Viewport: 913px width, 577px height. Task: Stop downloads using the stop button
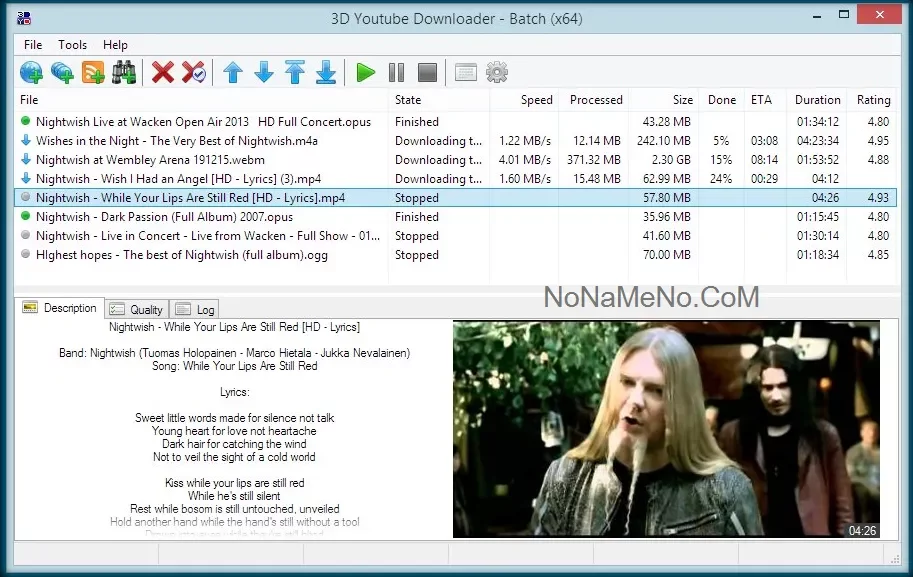(428, 72)
